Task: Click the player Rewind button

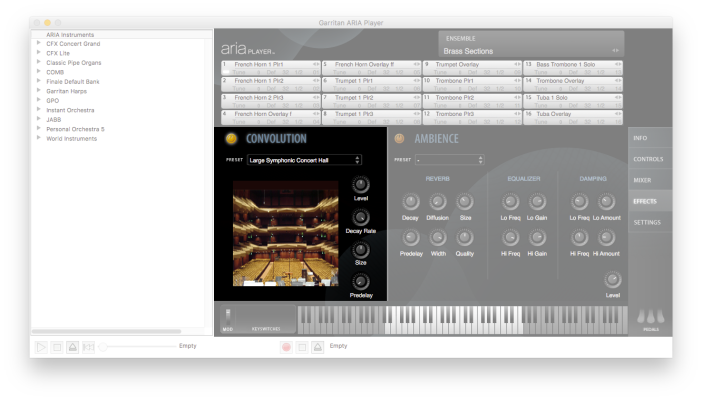Action: point(88,347)
